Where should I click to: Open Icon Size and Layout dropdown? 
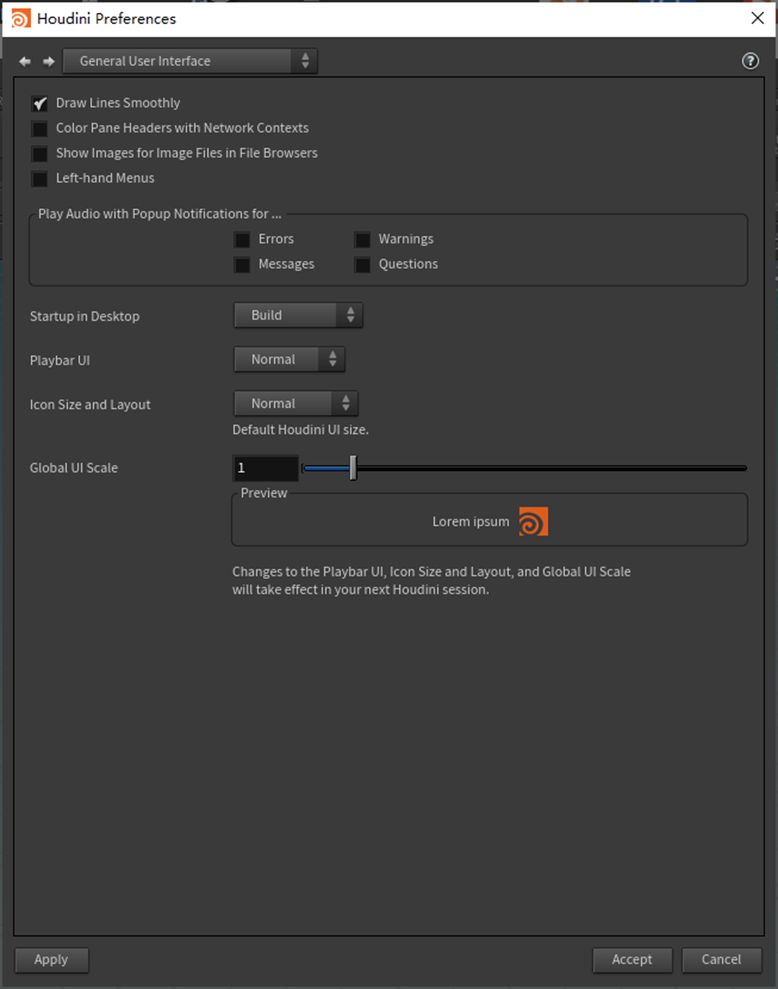[x=296, y=404]
